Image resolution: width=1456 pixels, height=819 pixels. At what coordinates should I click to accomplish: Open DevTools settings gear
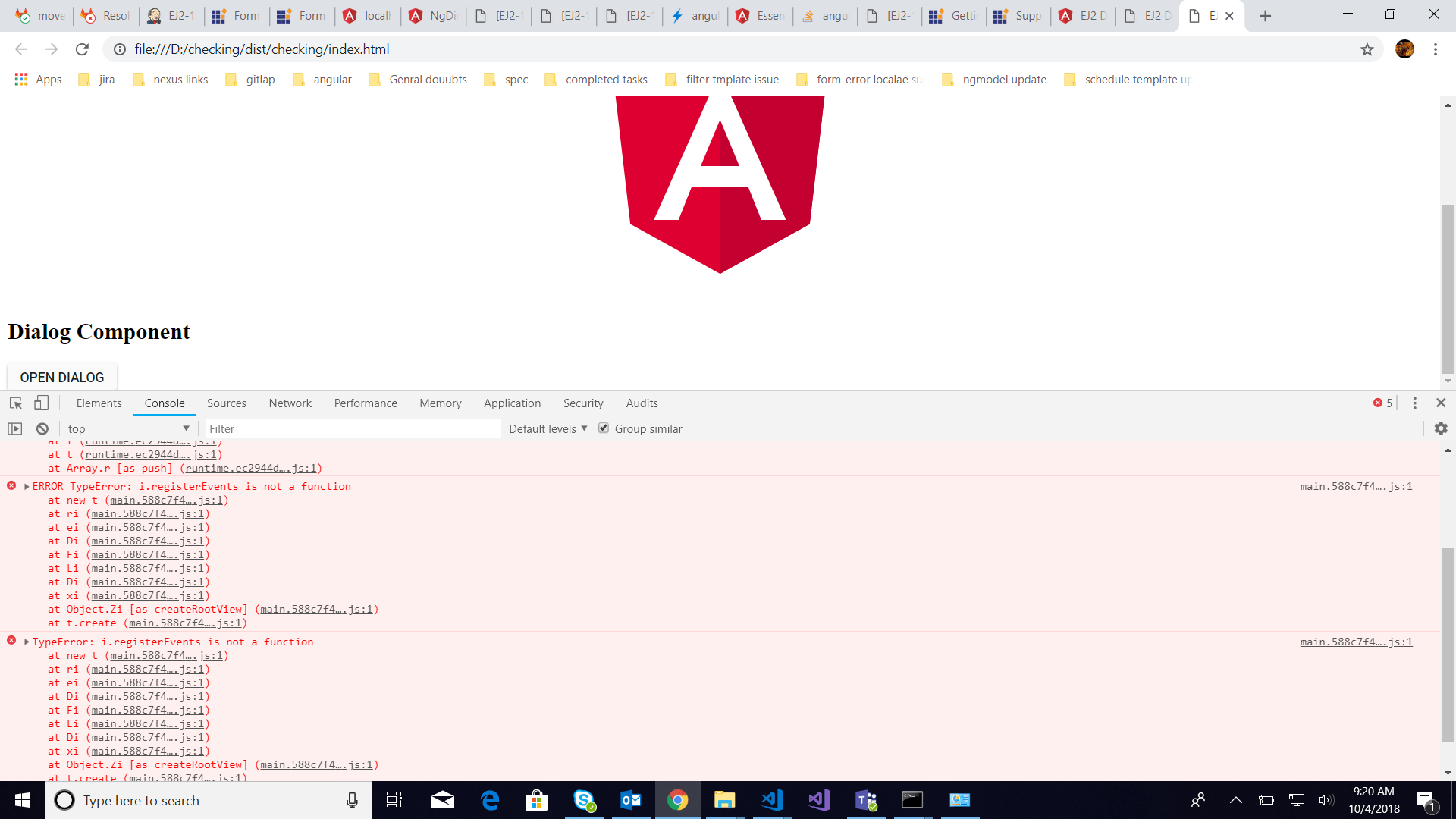1441,428
